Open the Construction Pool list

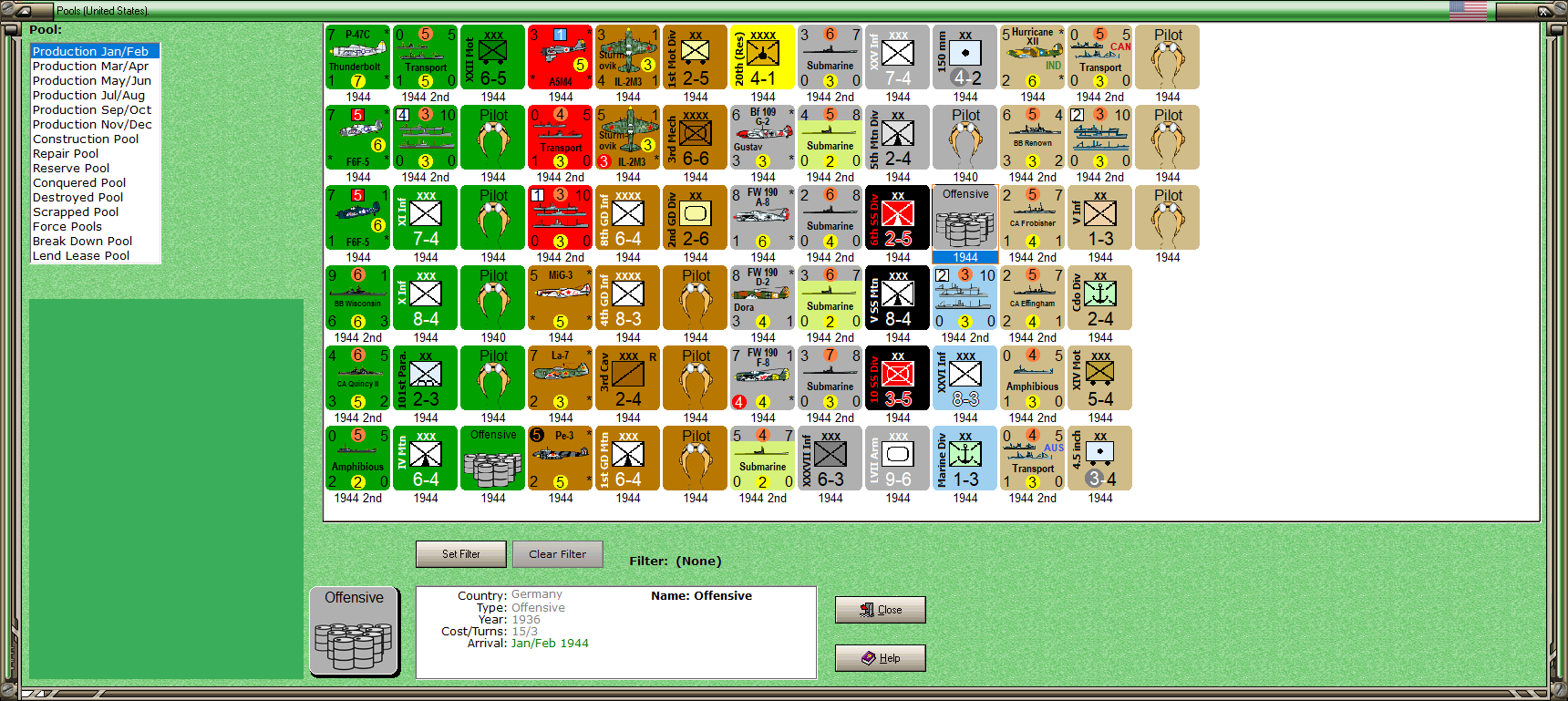click(95, 139)
